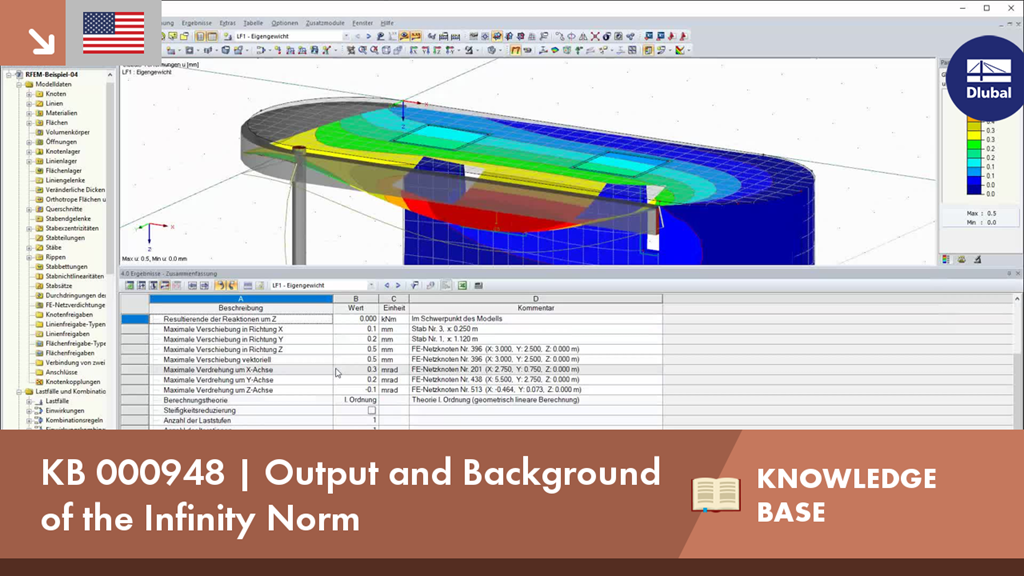Click the first icon at bottom of legend panel
1024x576 pixels.
[946, 259]
